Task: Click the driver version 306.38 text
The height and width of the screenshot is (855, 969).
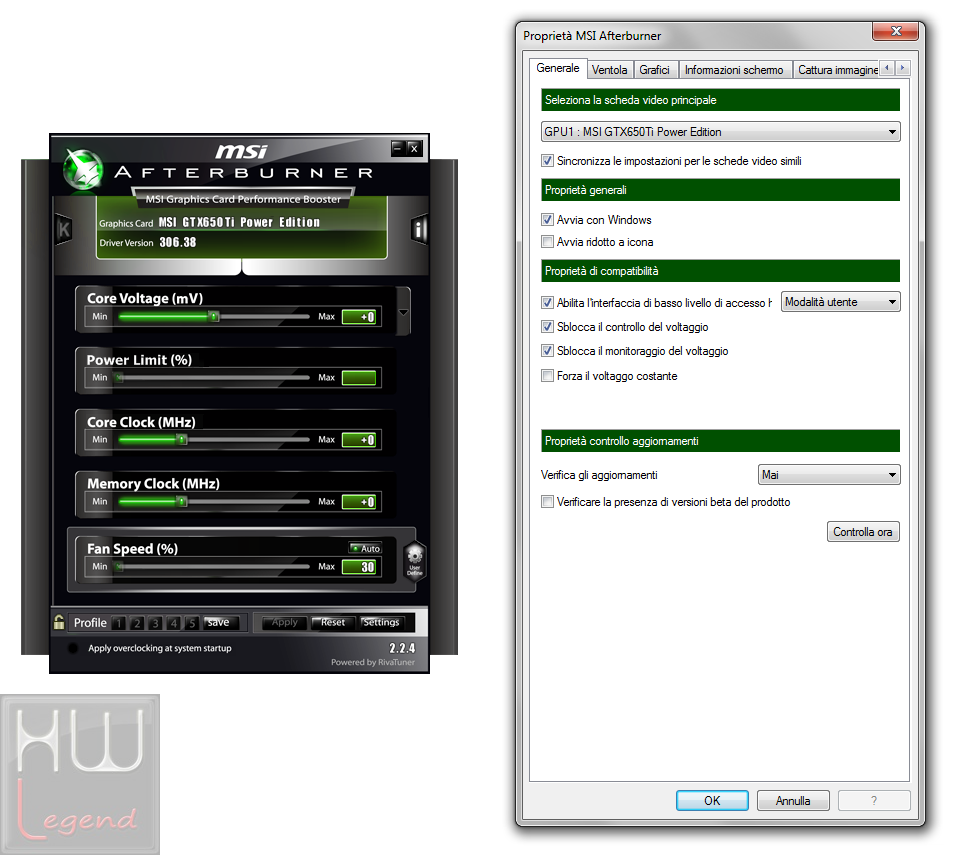Action: point(178,242)
